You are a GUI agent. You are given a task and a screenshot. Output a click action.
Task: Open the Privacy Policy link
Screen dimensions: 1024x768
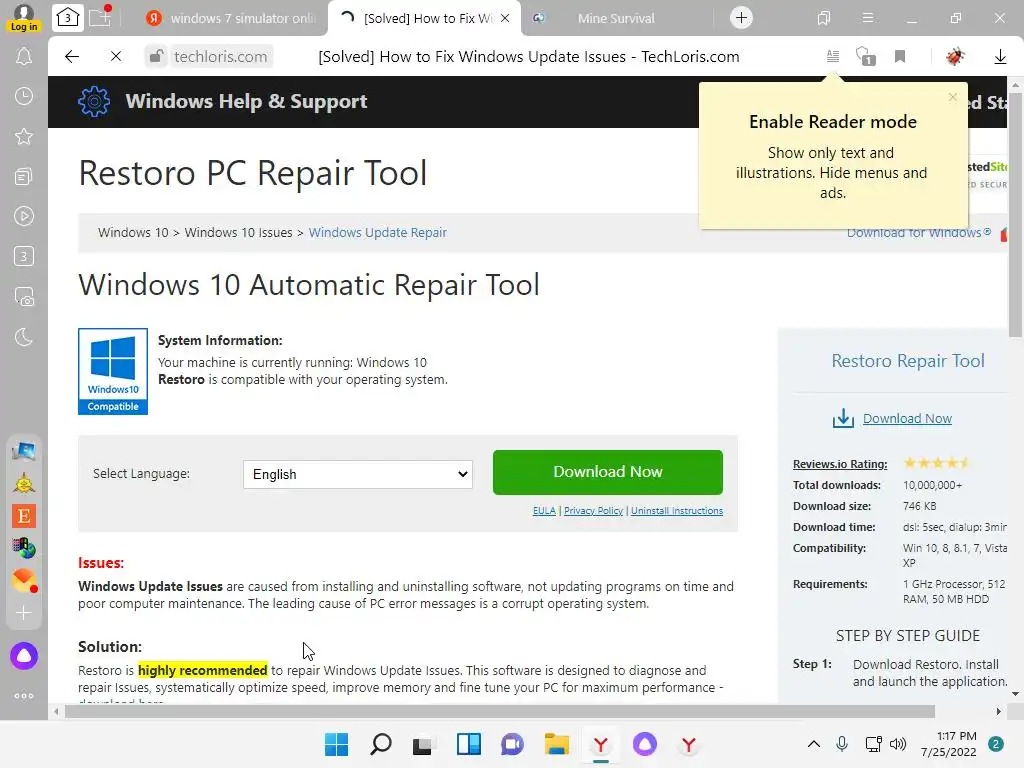pos(593,511)
